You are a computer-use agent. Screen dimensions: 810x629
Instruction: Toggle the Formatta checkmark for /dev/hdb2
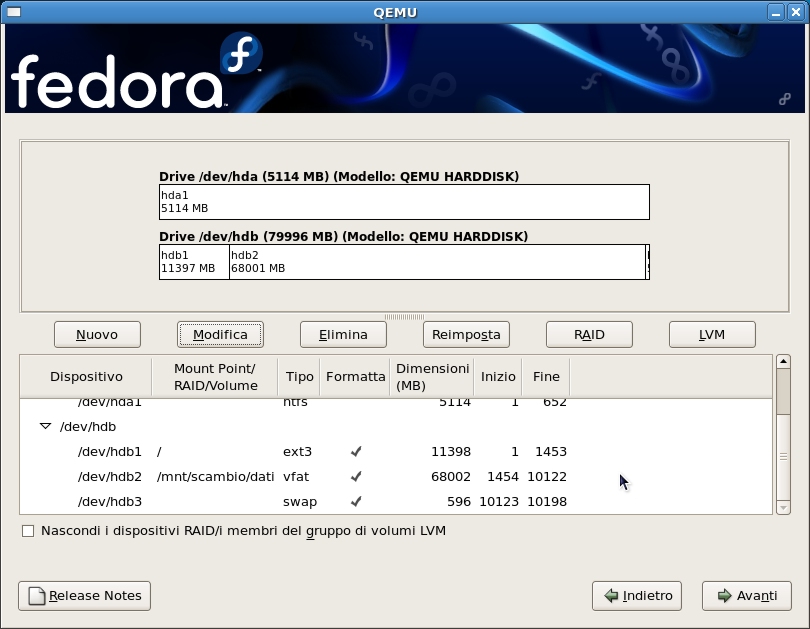[x=356, y=476]
